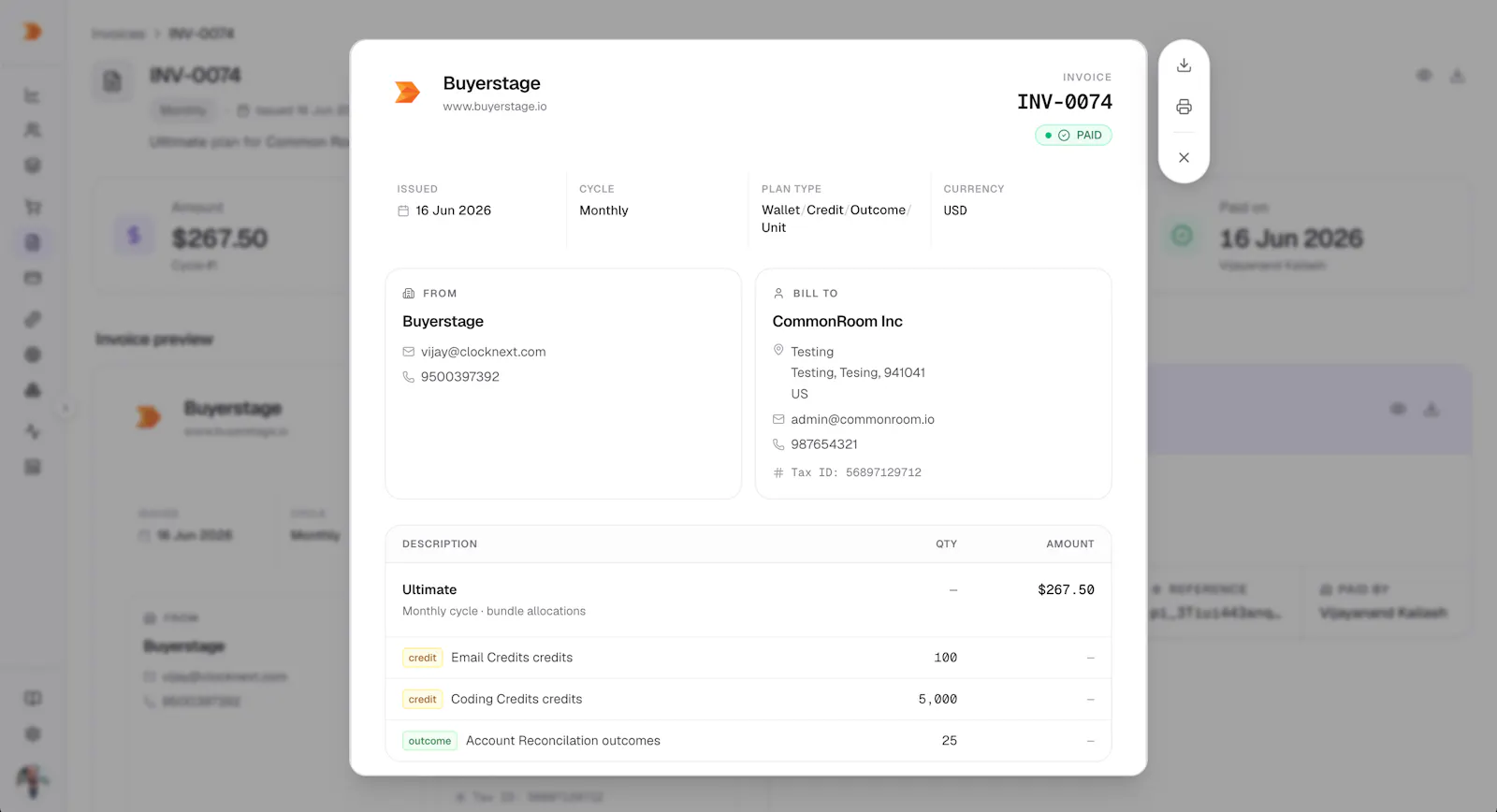The image size is (1497, 812).
Task: Click the highlighted invoices icon in the sidebar
Action: [33, 242]
